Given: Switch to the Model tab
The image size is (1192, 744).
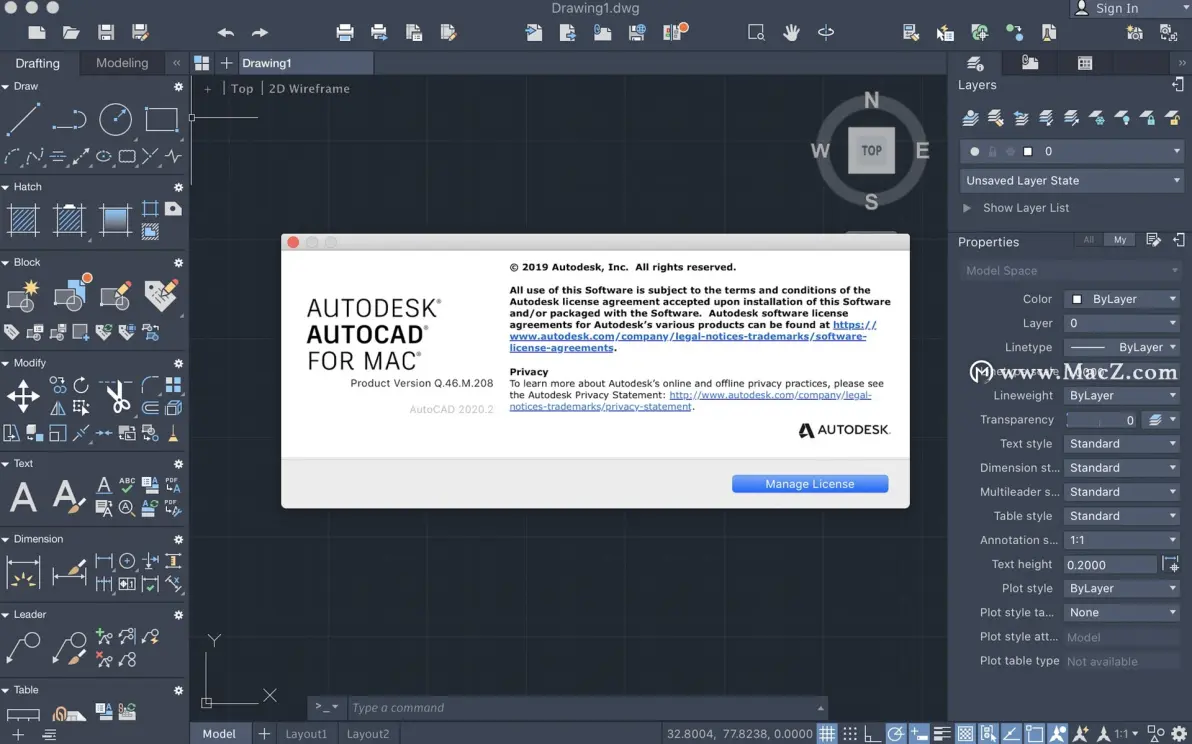Looking at the screenshot, I should [219, 733].
